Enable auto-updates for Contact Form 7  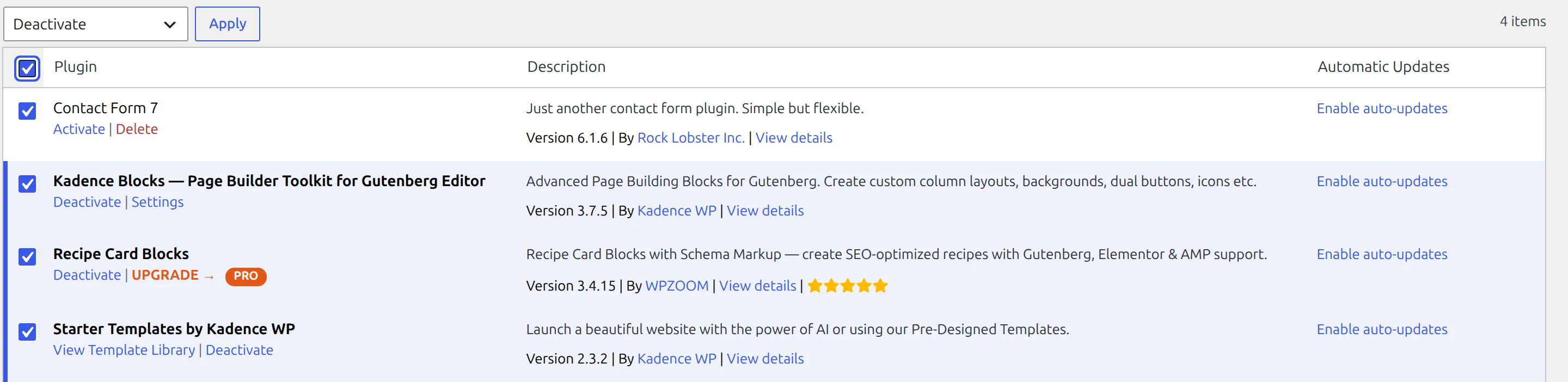[1382, 108]
